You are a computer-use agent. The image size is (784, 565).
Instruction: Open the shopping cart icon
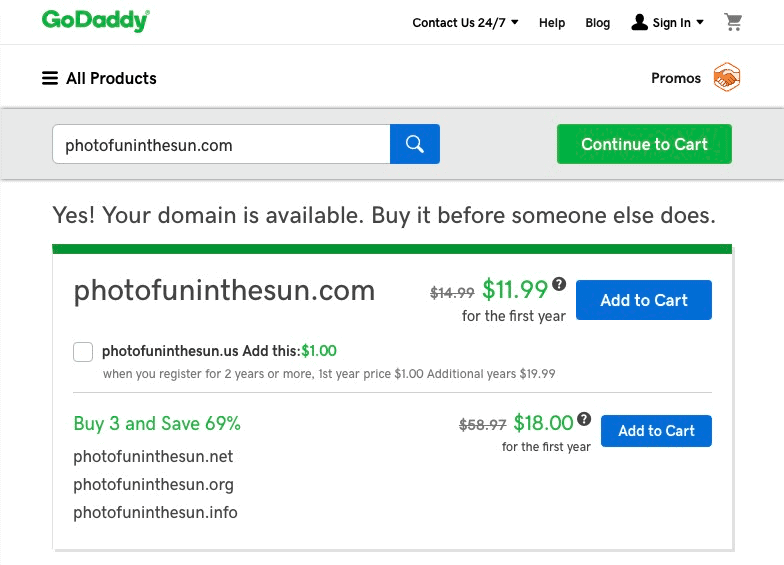point(733,22)
